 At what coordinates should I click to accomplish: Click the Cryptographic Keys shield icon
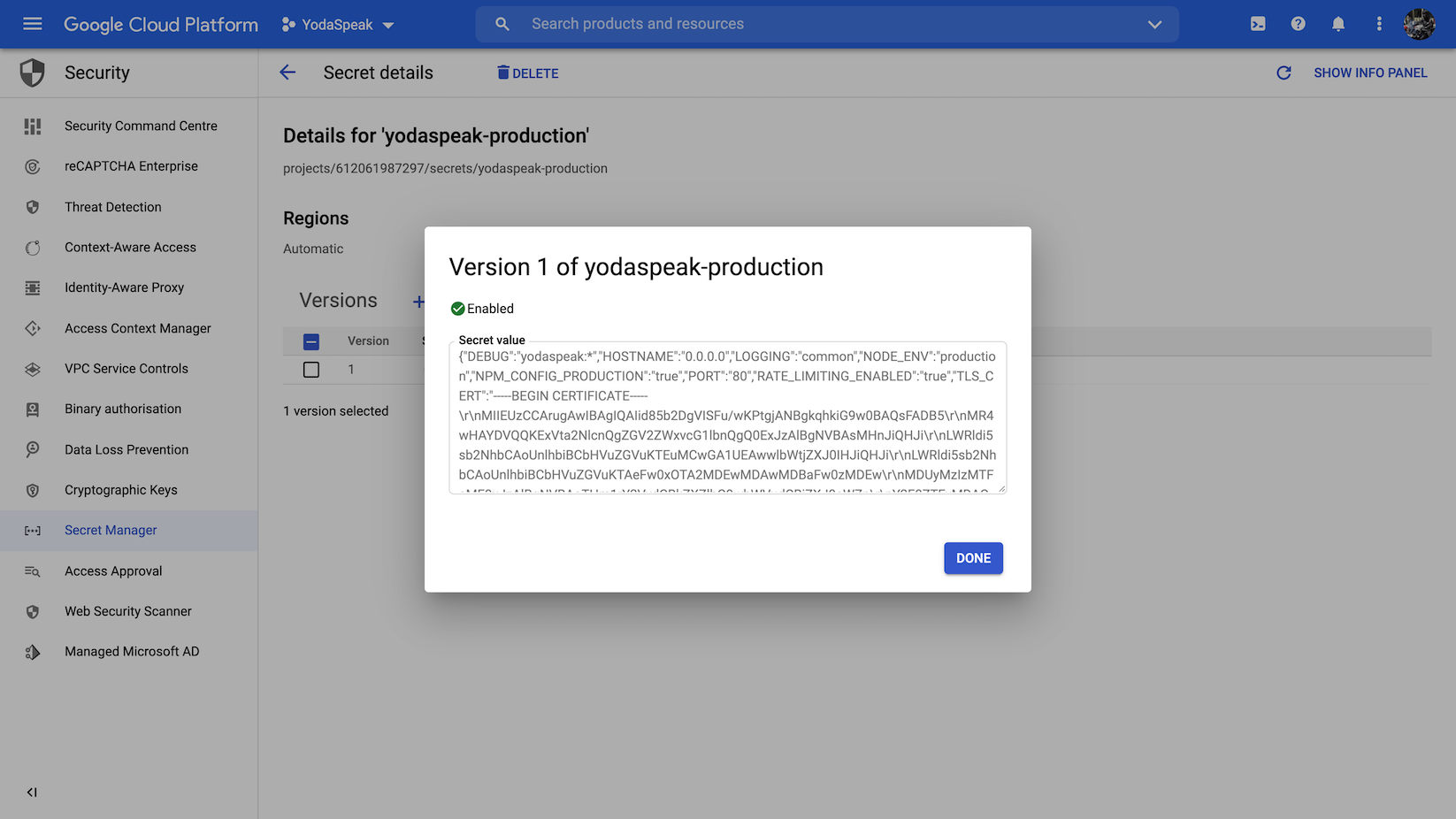(33, 490)
